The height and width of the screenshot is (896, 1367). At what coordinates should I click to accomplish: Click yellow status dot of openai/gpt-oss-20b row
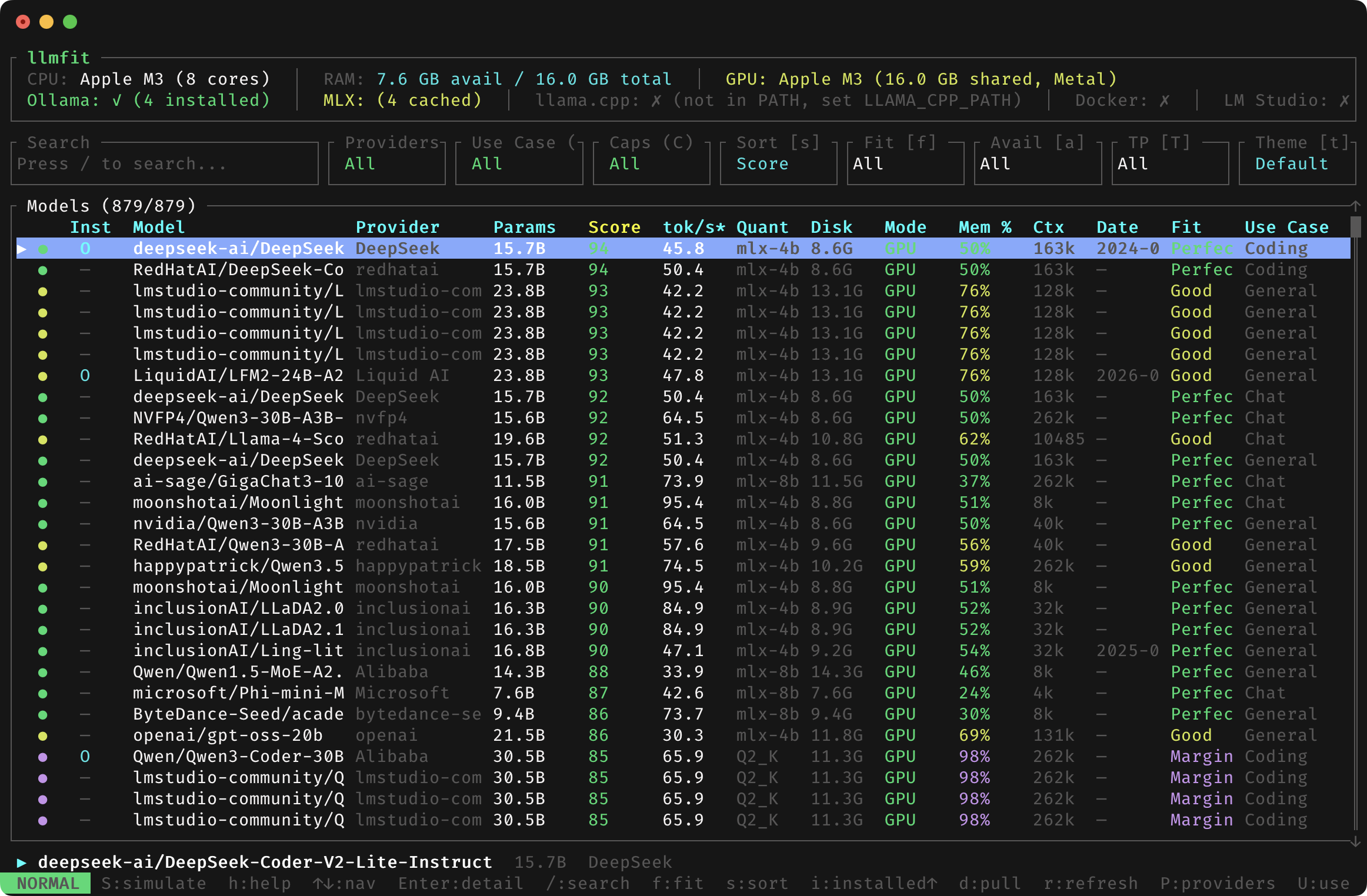(43, 736)
